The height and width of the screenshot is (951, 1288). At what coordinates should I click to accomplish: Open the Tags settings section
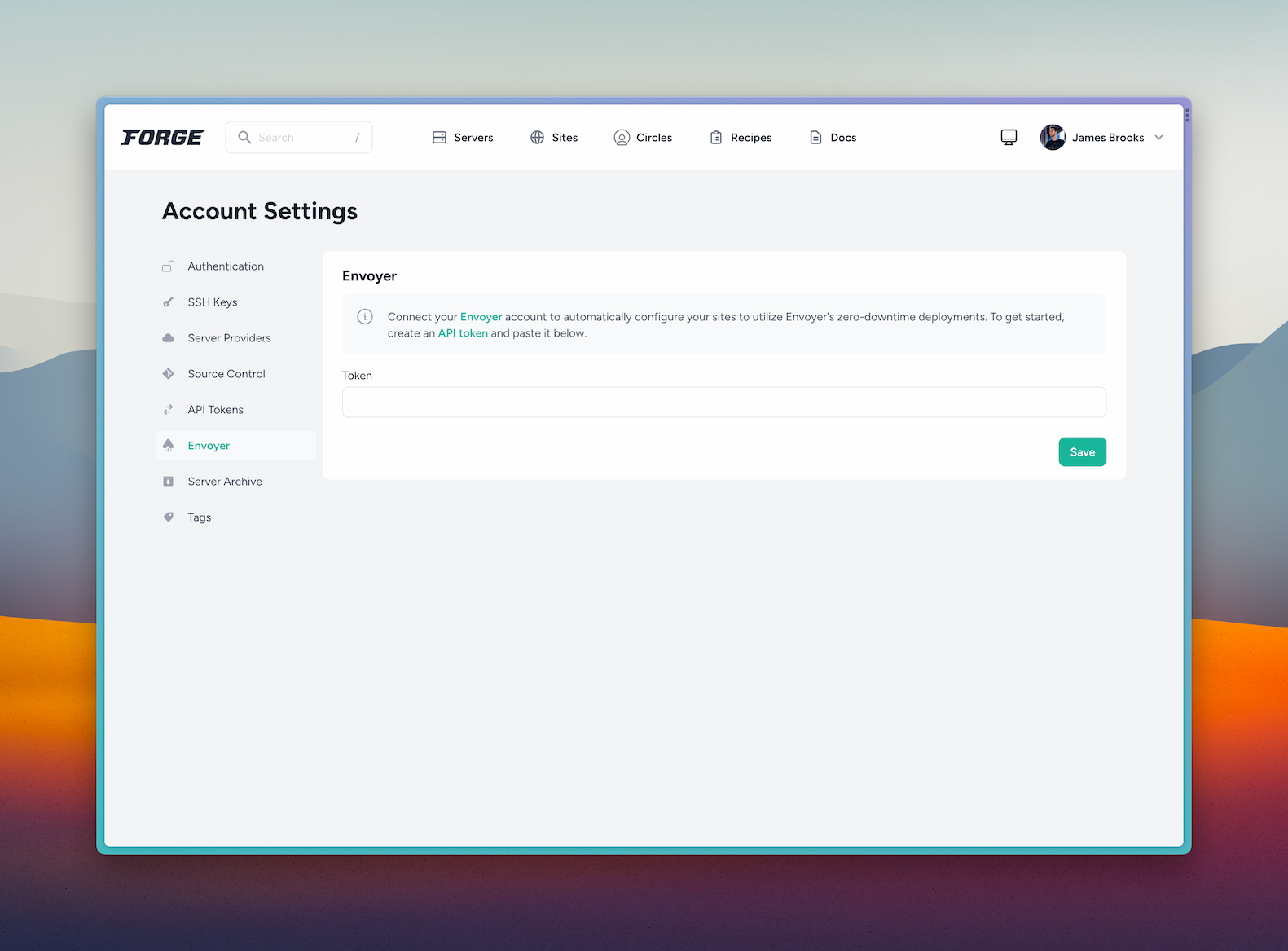pos(235,517)
